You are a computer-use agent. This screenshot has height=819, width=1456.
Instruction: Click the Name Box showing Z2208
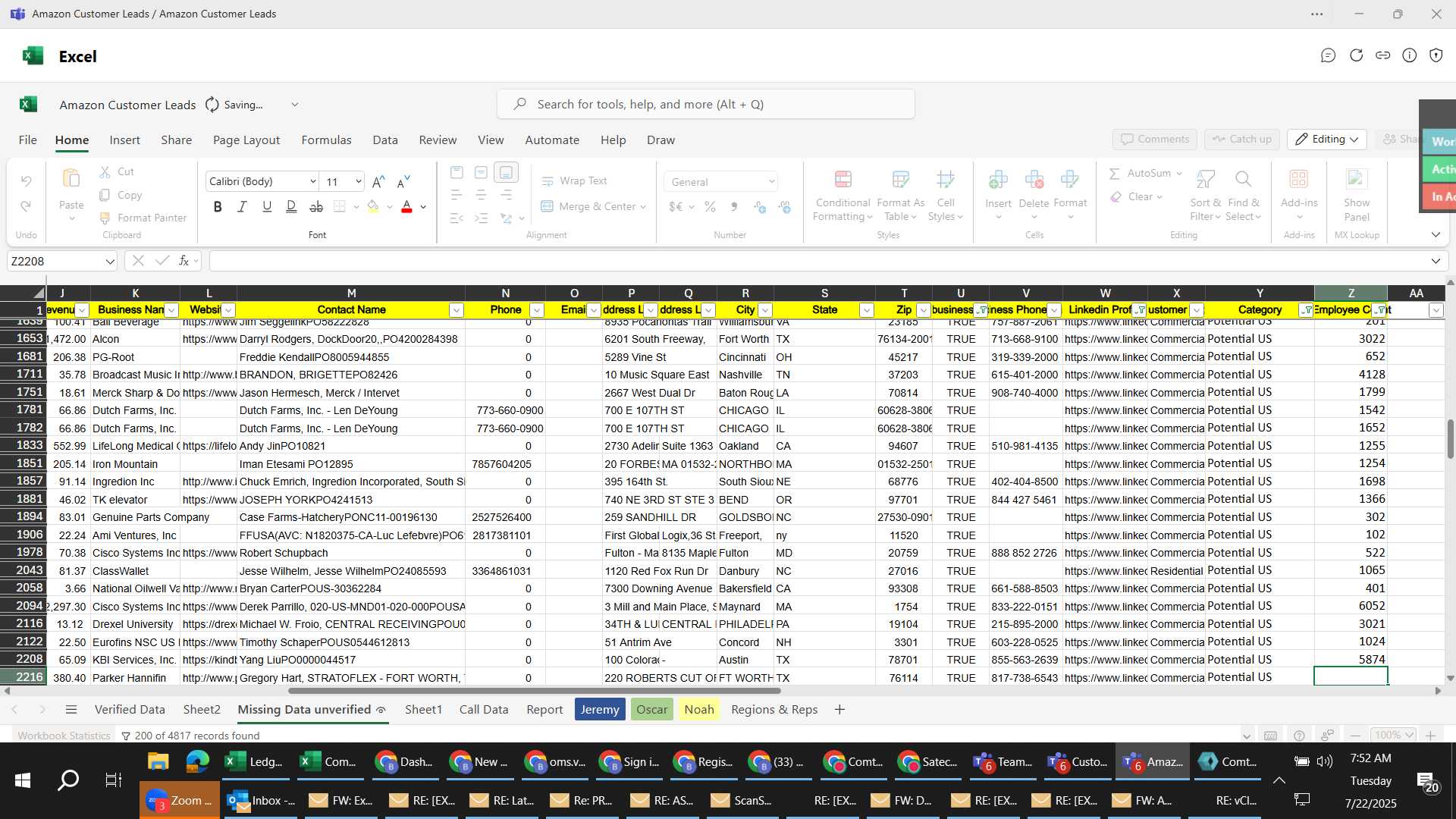point(62,261)
